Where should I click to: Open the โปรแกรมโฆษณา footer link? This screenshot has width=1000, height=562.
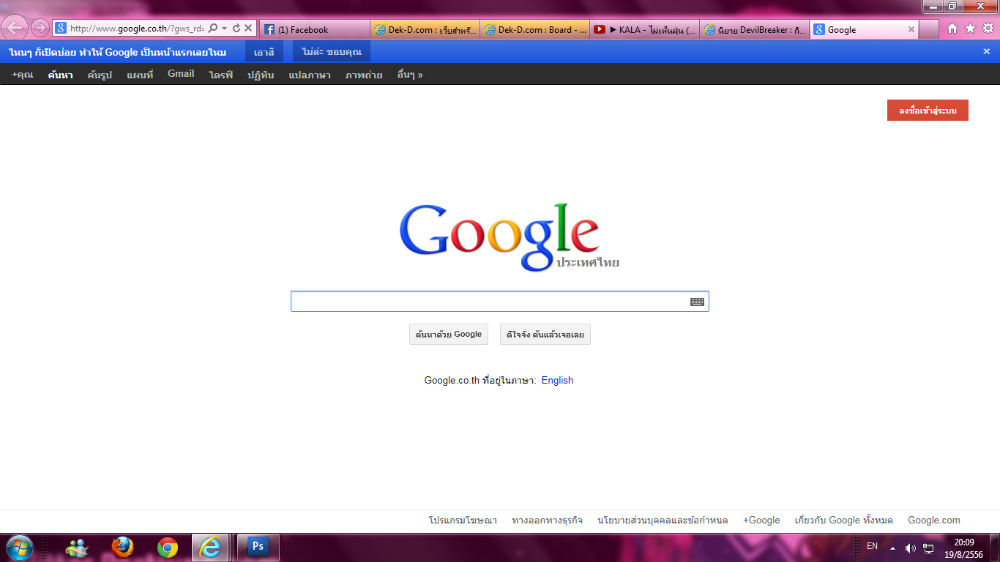462,521
